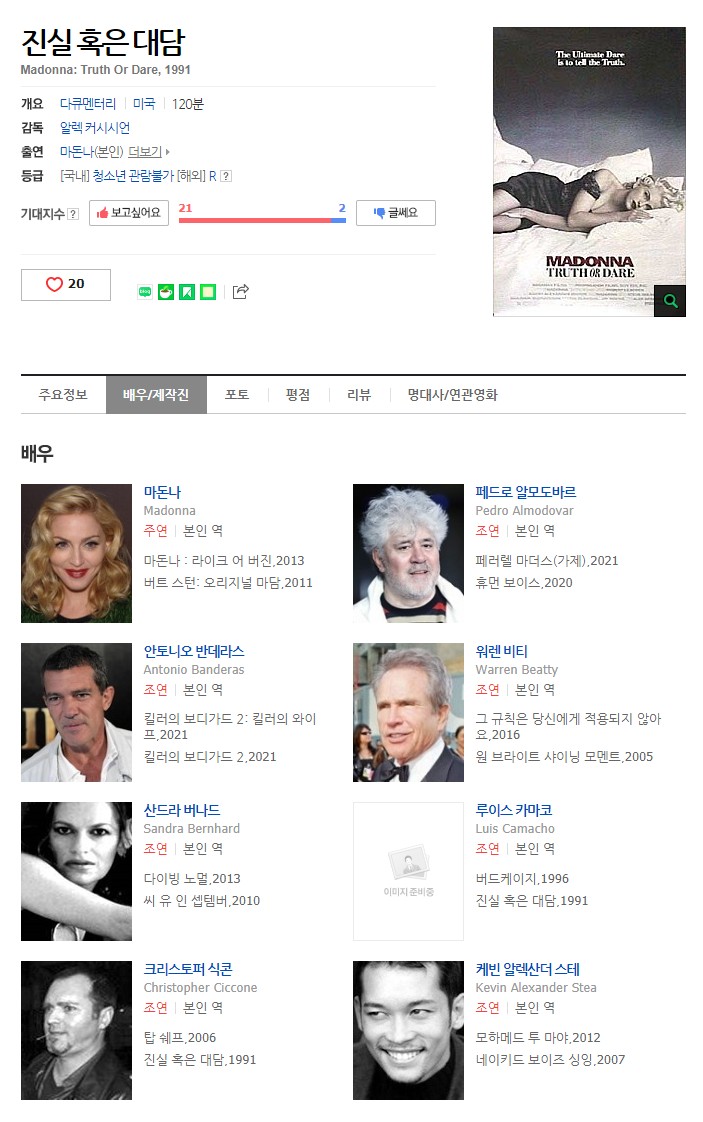The width and height of the screenshot is (703, 1122).
Task: Click 청소년 관람불가 rating link
Action: (x=133, y=176)
